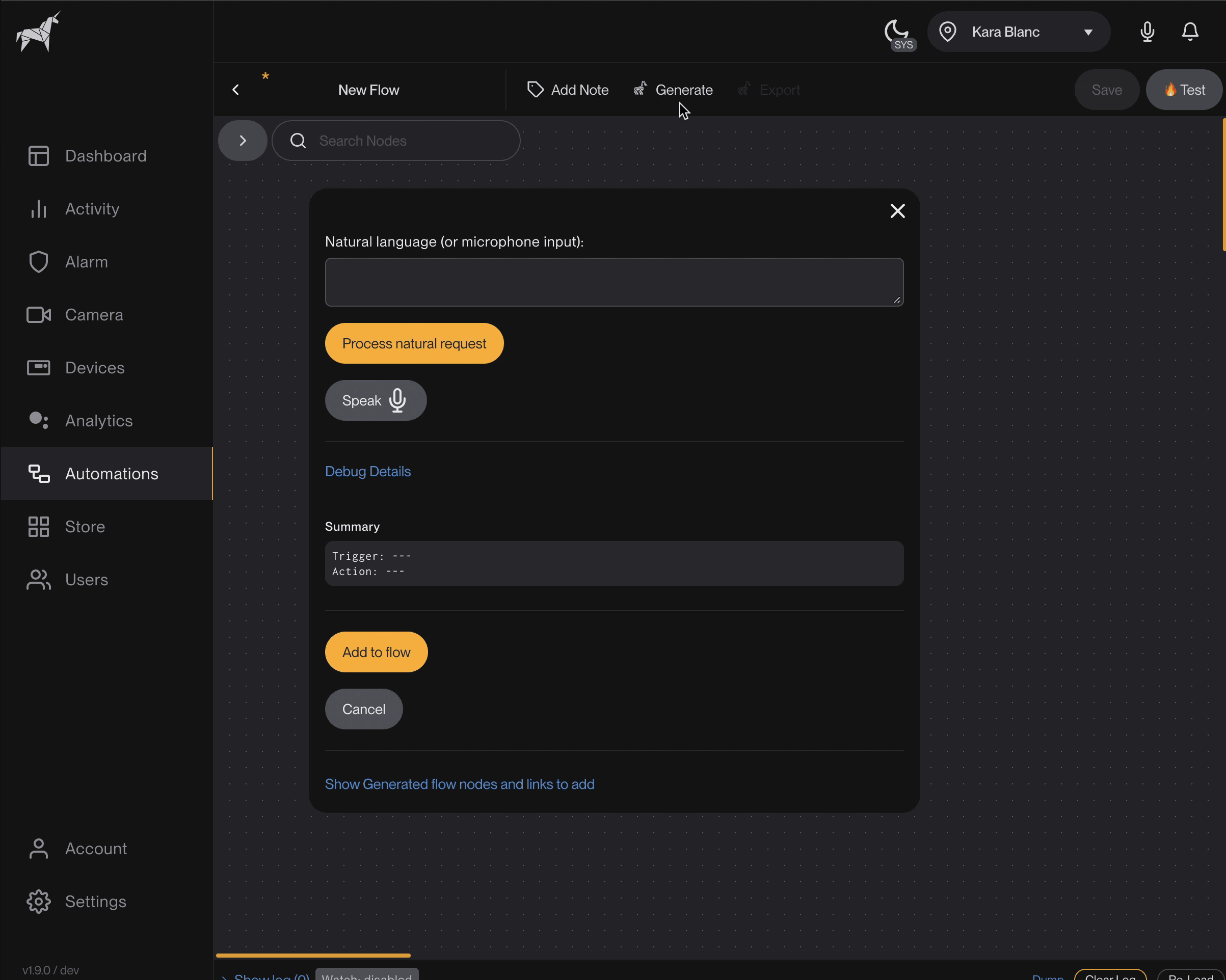Expand the Debug Details section

click(368, 471)
